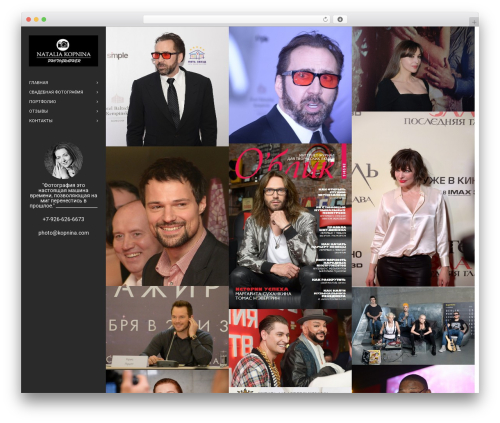Open the photo of smiling man in pink shirt
Image resolution: width=500 pixels, height=423 pixels.
167,216
